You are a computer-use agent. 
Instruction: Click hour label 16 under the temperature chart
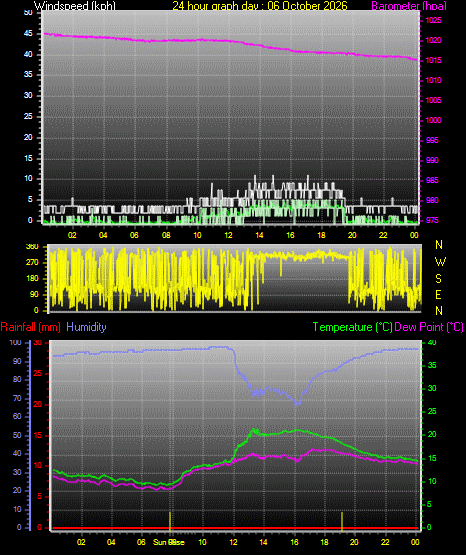294,542
